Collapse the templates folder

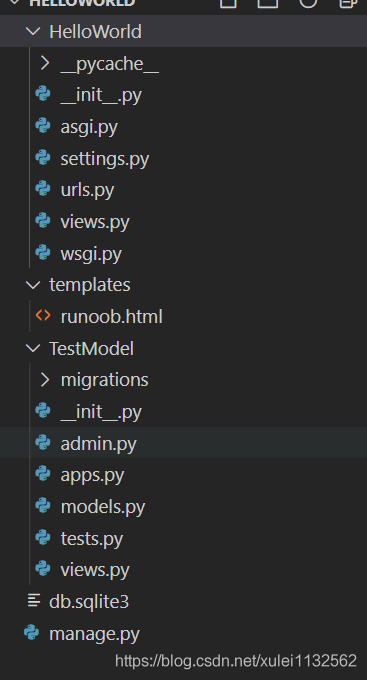pos(33,285)
